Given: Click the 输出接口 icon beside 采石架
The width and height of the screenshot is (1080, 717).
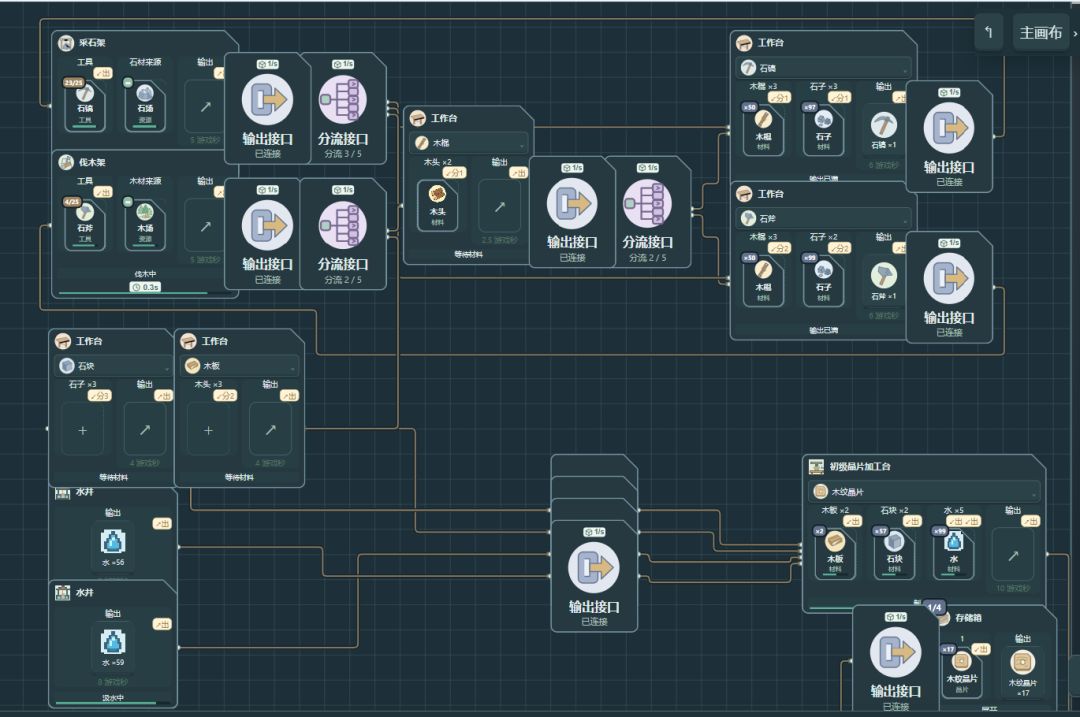Looking at the screenshot, I should tap(267, 99).
